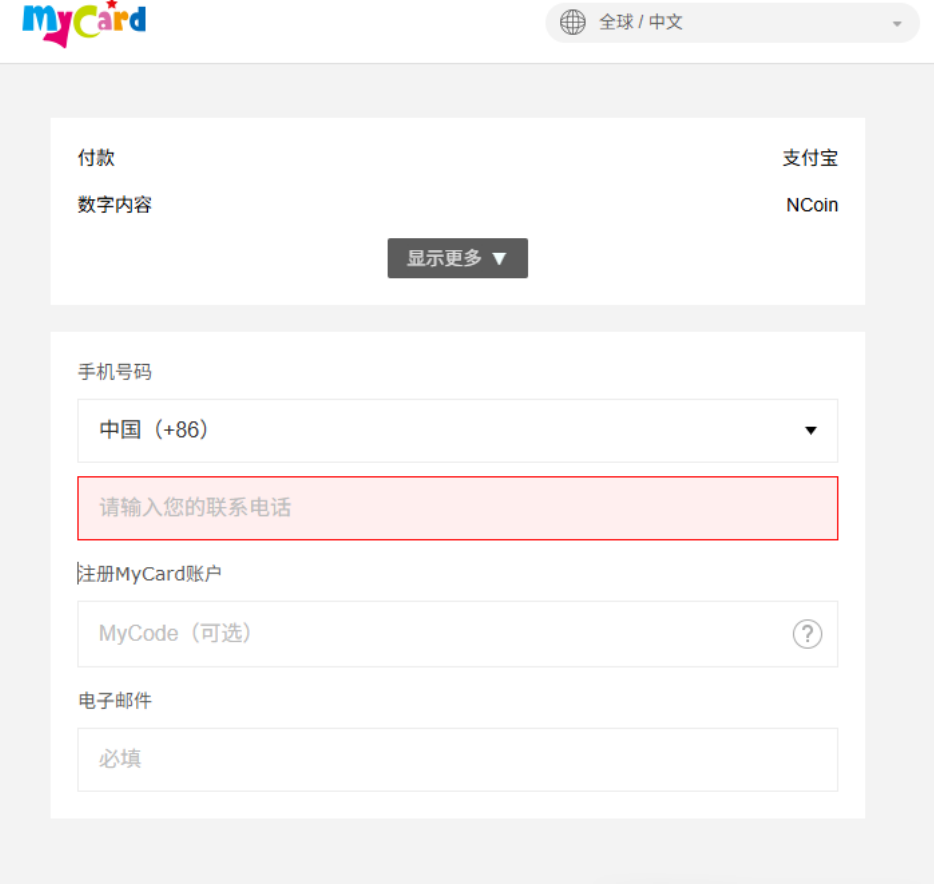
Task: Click the down triangle inside 显示更多 button
Action: [500, 257]
